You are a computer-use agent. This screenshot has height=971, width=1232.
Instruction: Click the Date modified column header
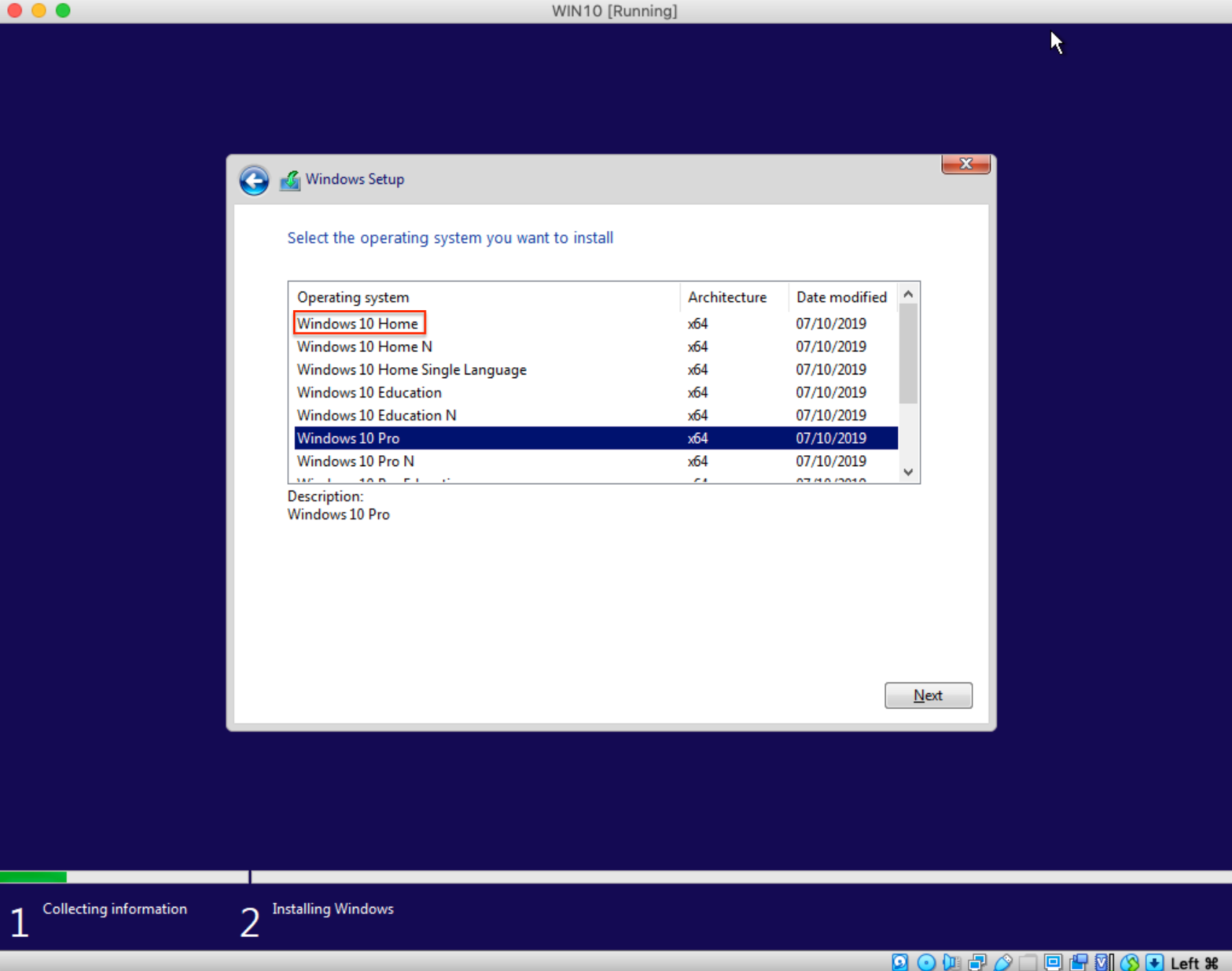(x=843, y=297)
